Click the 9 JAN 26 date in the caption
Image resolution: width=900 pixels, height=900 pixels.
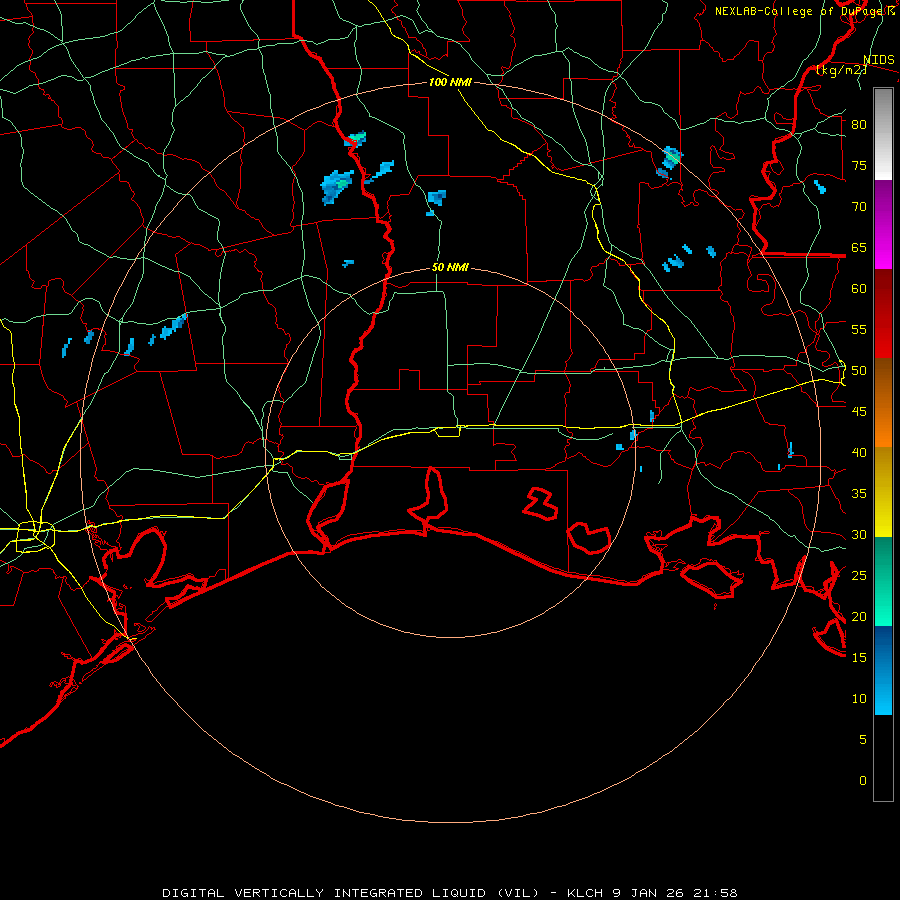pyautogui.click(x=649, y=893)
